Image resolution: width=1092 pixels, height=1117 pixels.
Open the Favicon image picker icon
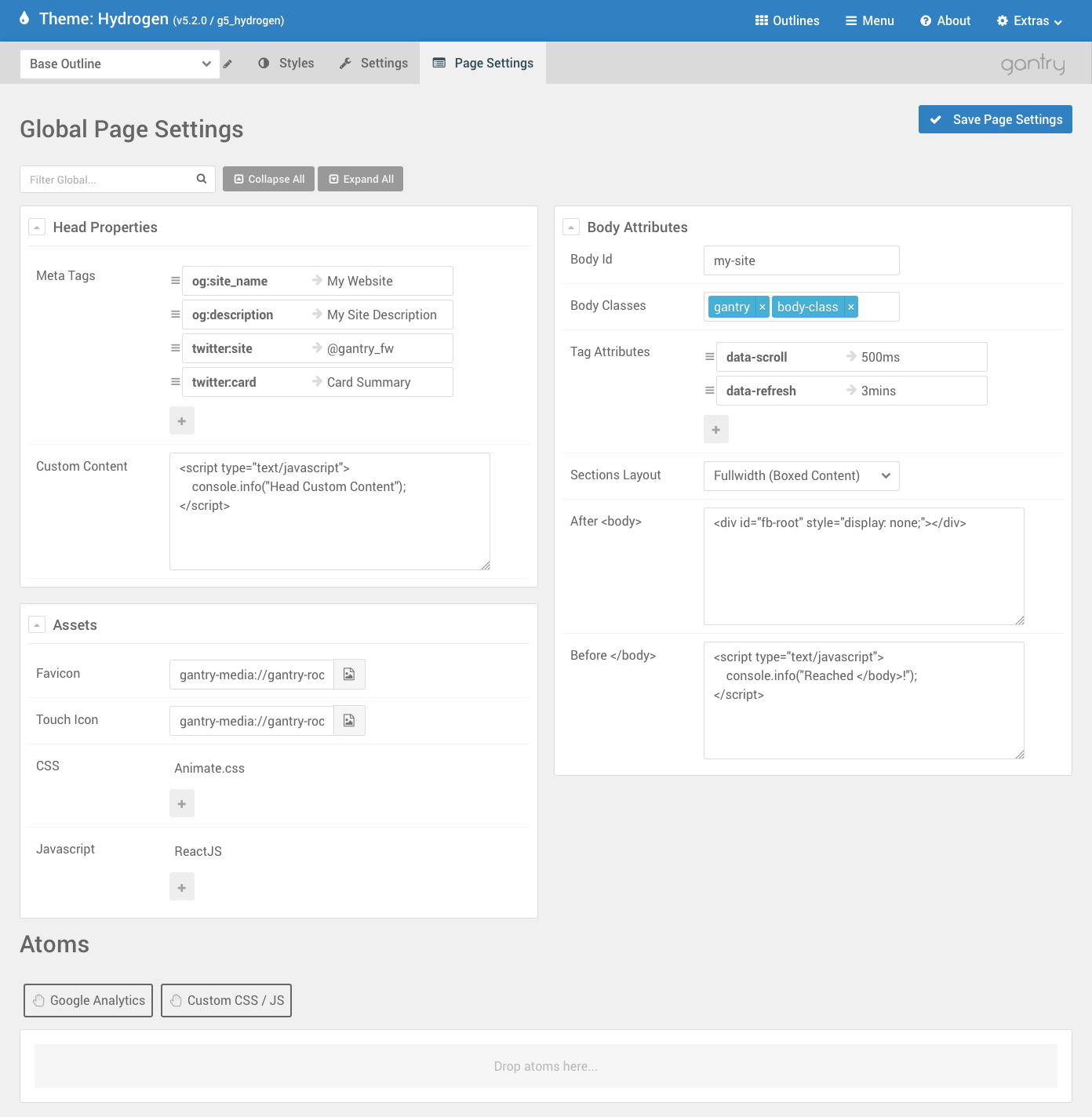pyautogui.click(x=349, y=675)
